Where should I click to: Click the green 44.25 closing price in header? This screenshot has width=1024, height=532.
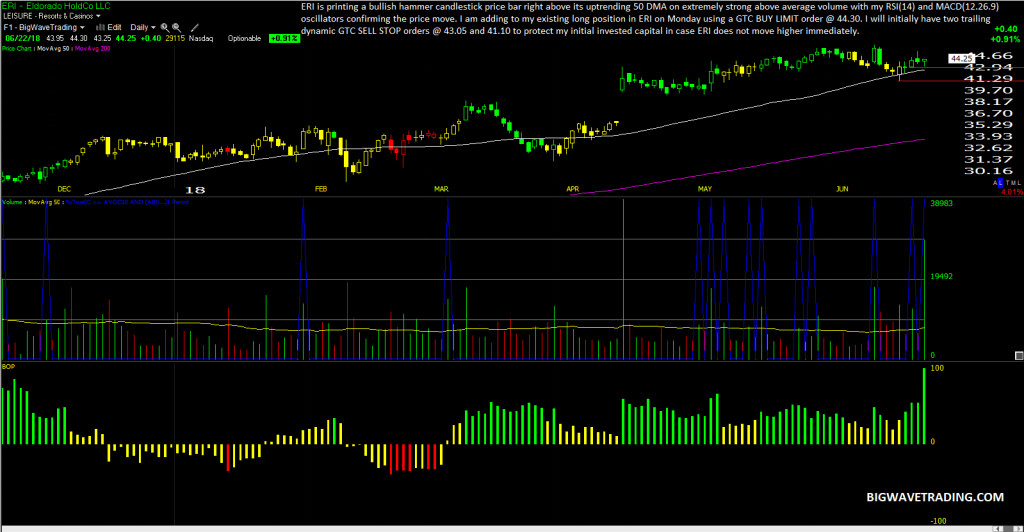pos(126,39)
